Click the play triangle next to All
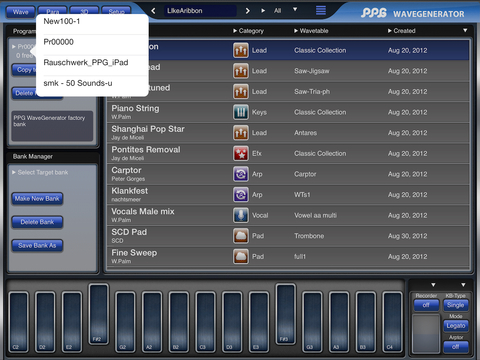Screen dimensions: 480x360 (263, 11)
